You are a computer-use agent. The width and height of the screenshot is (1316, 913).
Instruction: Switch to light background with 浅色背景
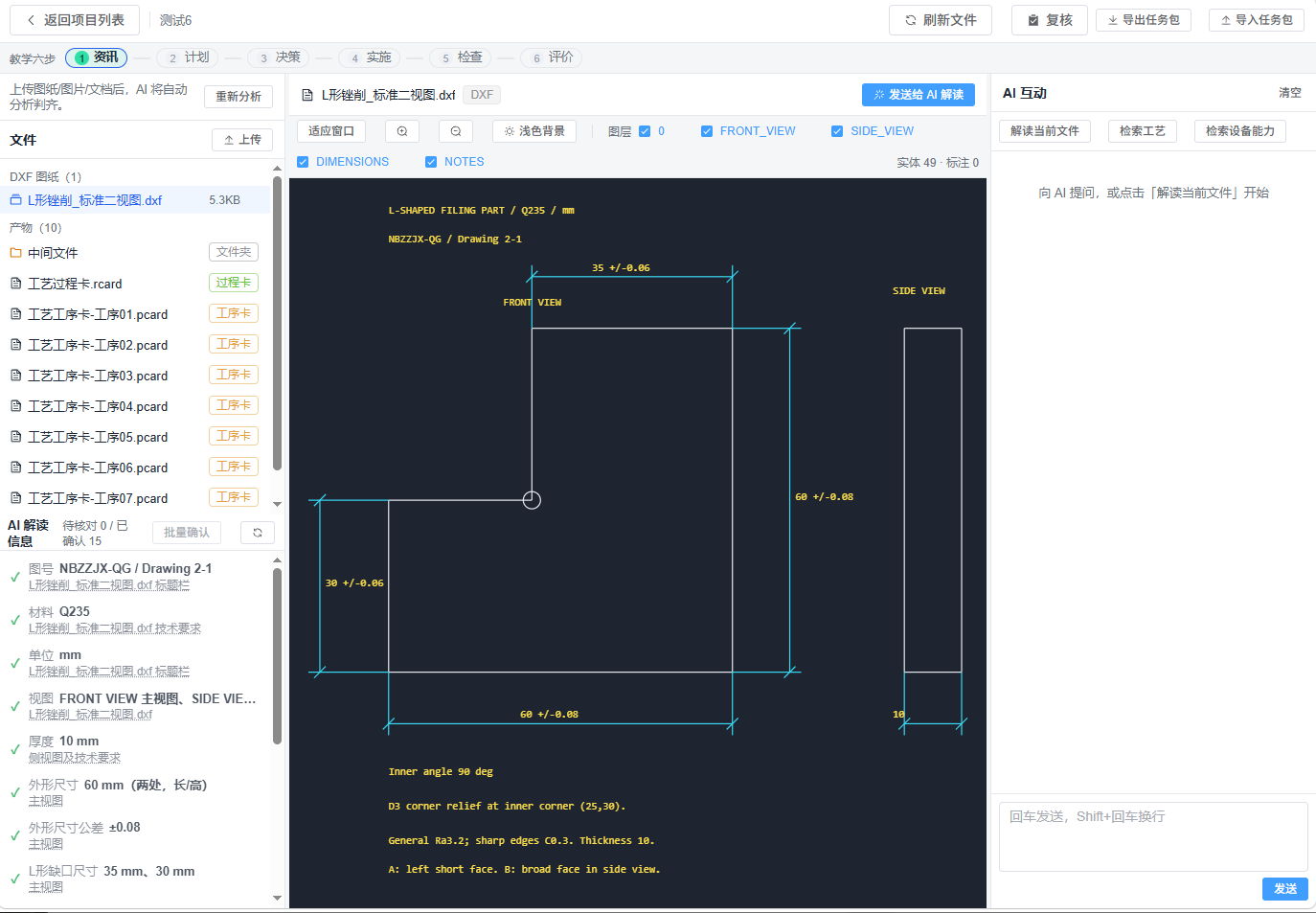click(x=534, y=131)
